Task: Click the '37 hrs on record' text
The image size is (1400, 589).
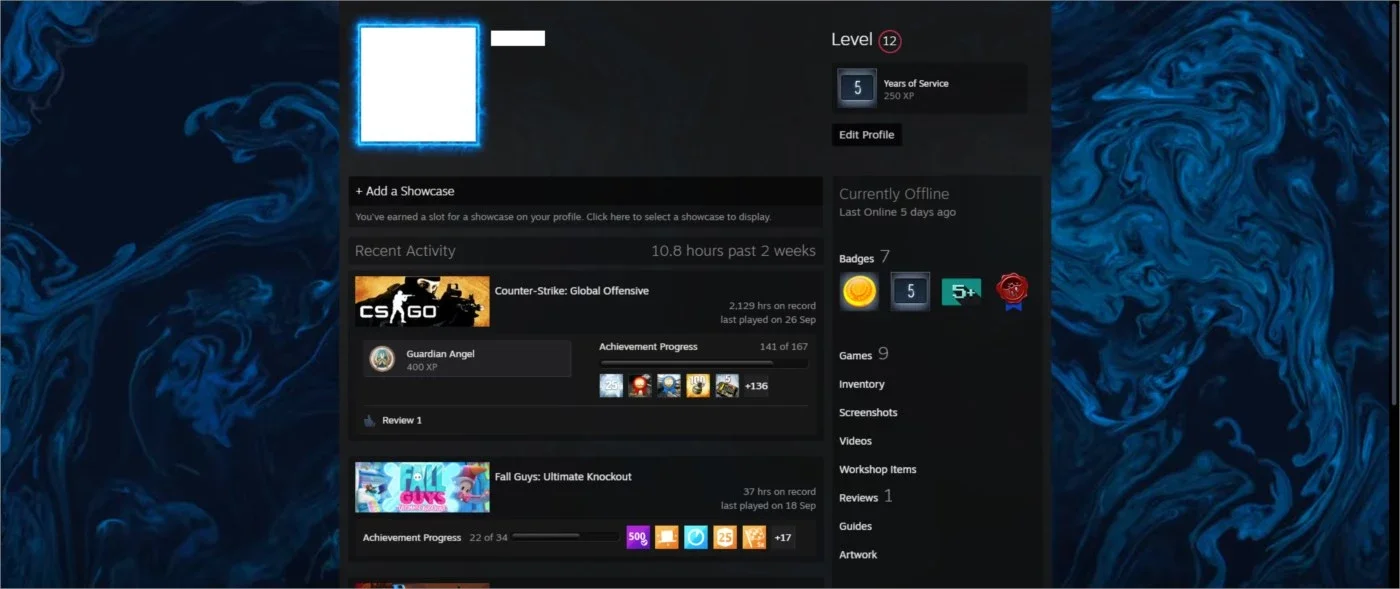Action: click(x=779, y=492)
